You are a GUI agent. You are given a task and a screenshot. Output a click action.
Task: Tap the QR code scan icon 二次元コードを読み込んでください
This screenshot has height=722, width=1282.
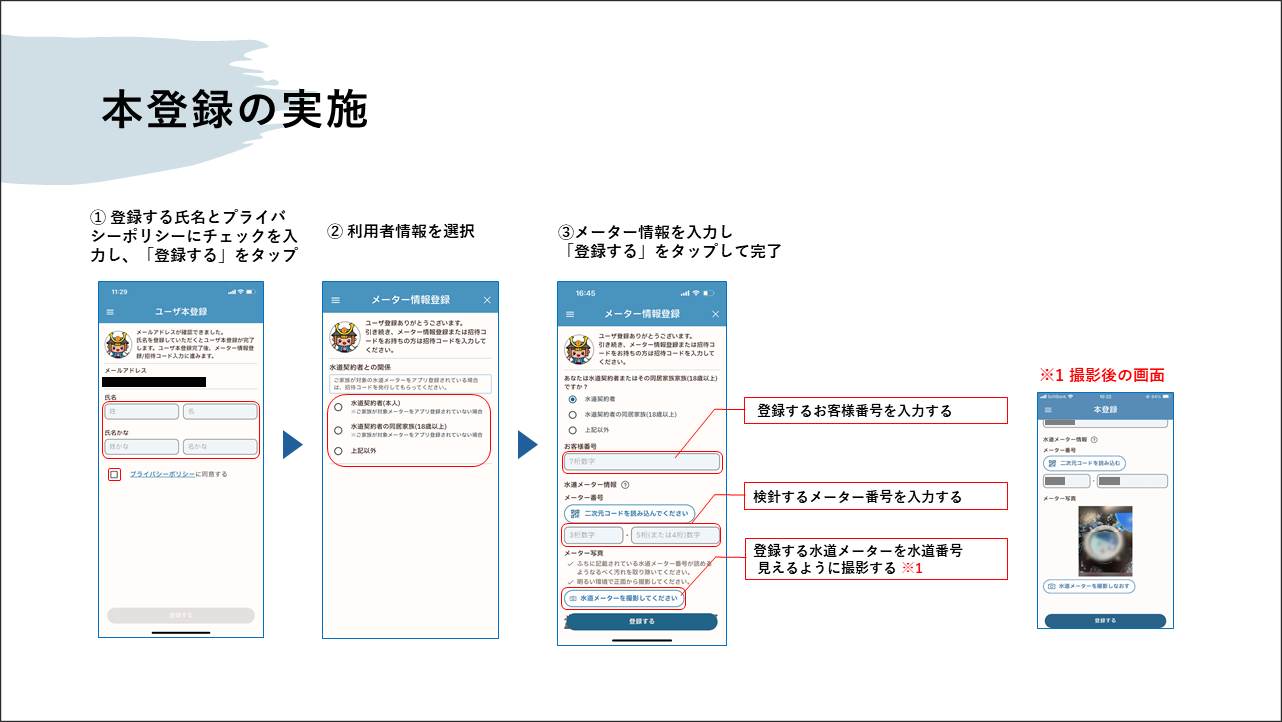click(x=575, y=512)
